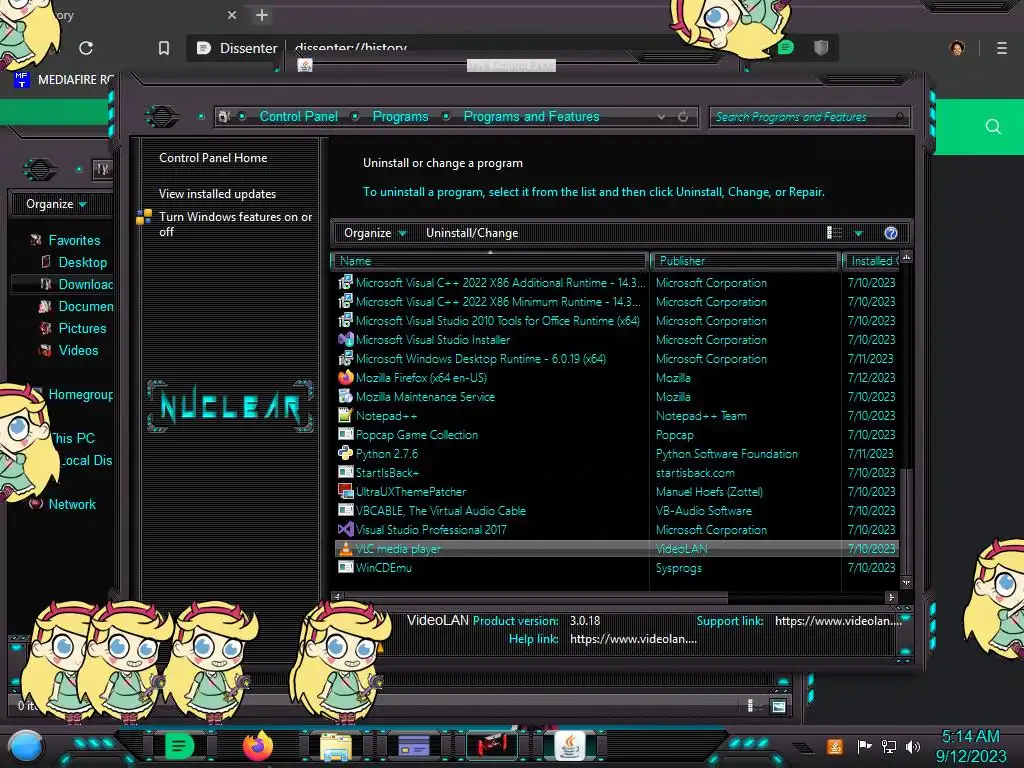Select VBCABLE, The Virtual Audio Cable row
The height and width of the screenshot is (768, 1024).
pos(616,511)
